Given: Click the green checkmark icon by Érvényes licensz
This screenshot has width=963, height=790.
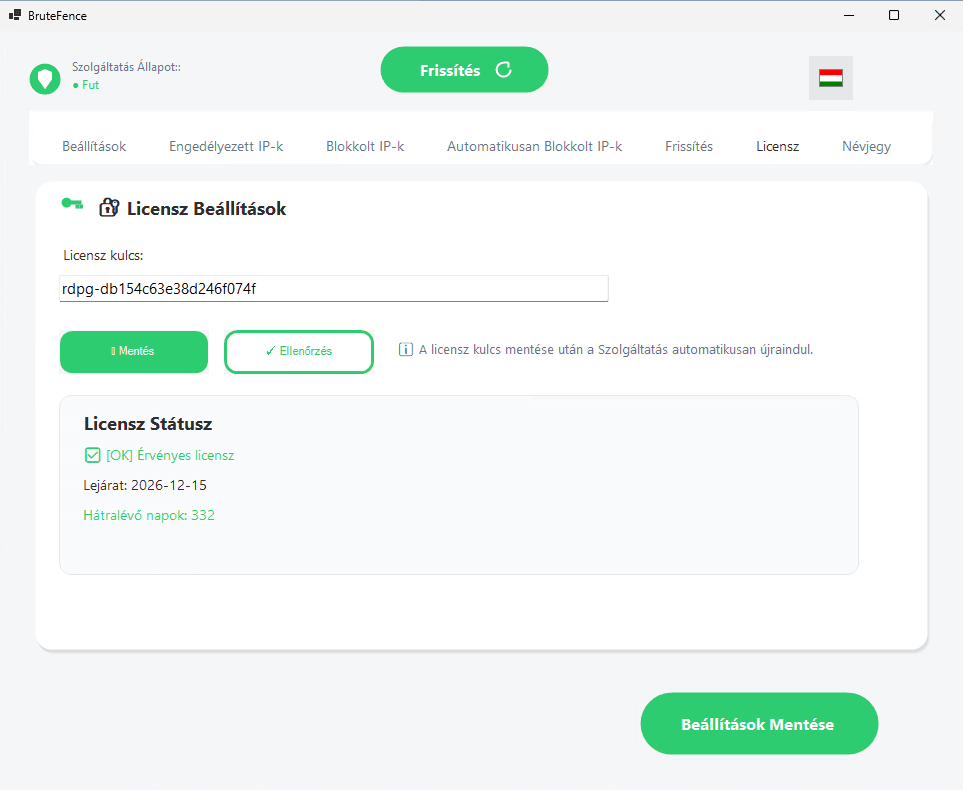Looking at the screenshot, I should coord(93,455).
